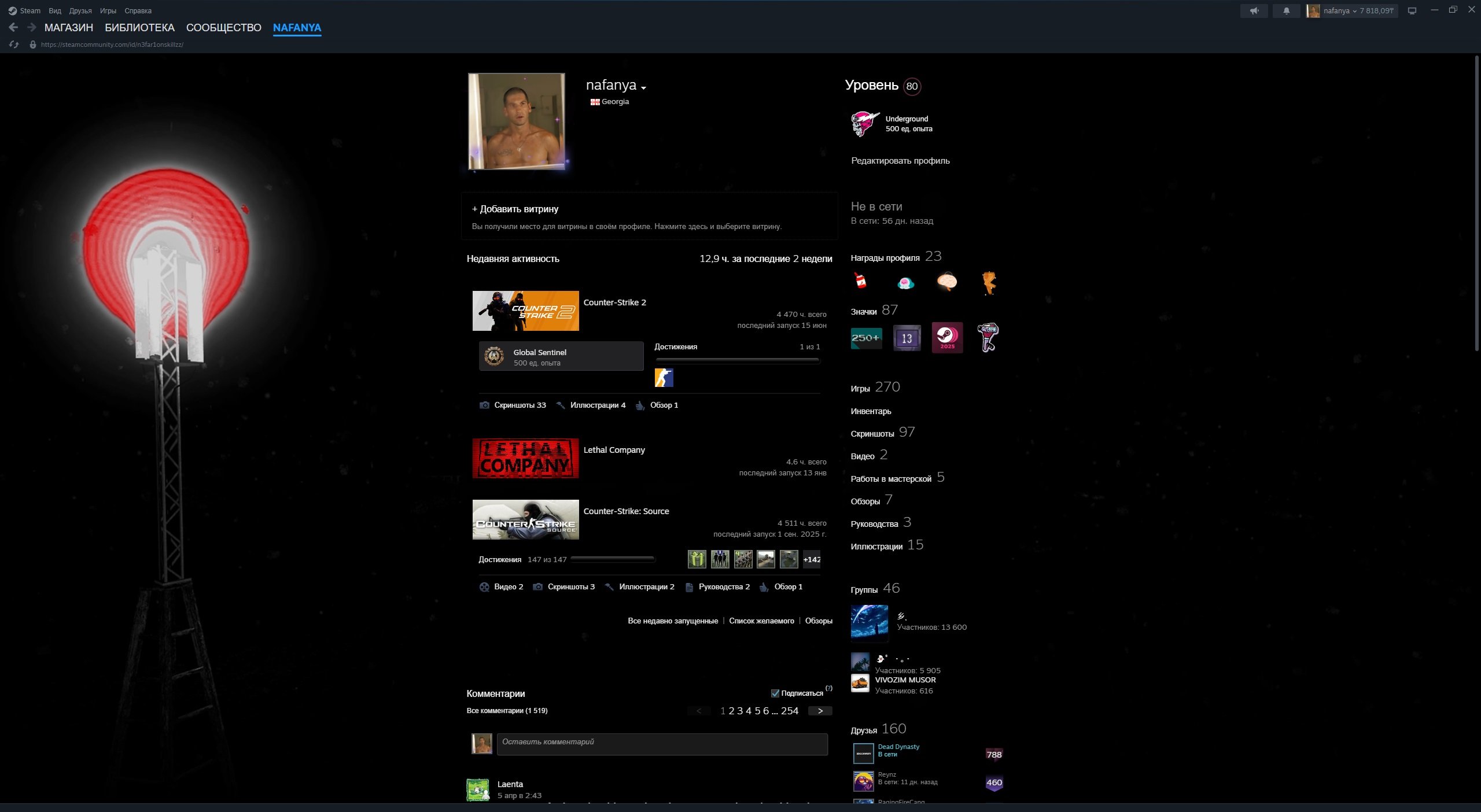Open the Игры menu
Viewport: 1481px width, 812px height.
[x=108, y=10]
